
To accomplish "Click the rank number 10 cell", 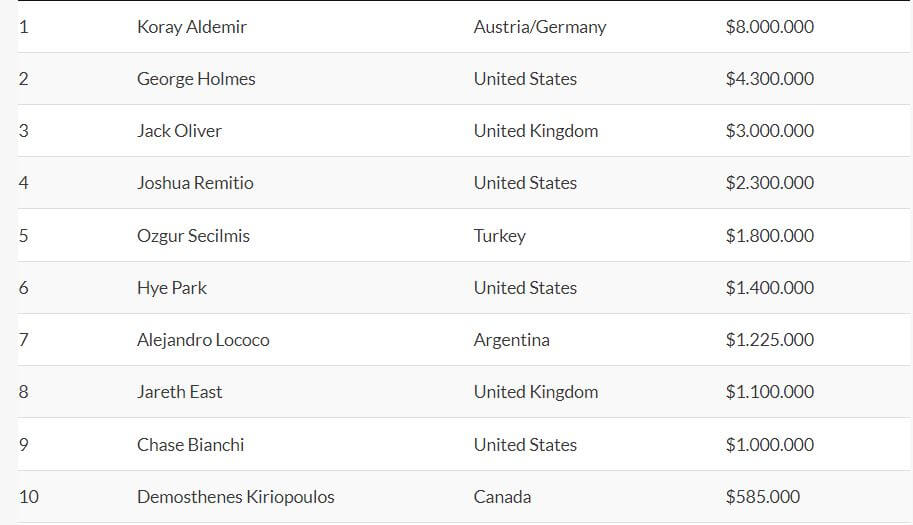I will 29,497.
